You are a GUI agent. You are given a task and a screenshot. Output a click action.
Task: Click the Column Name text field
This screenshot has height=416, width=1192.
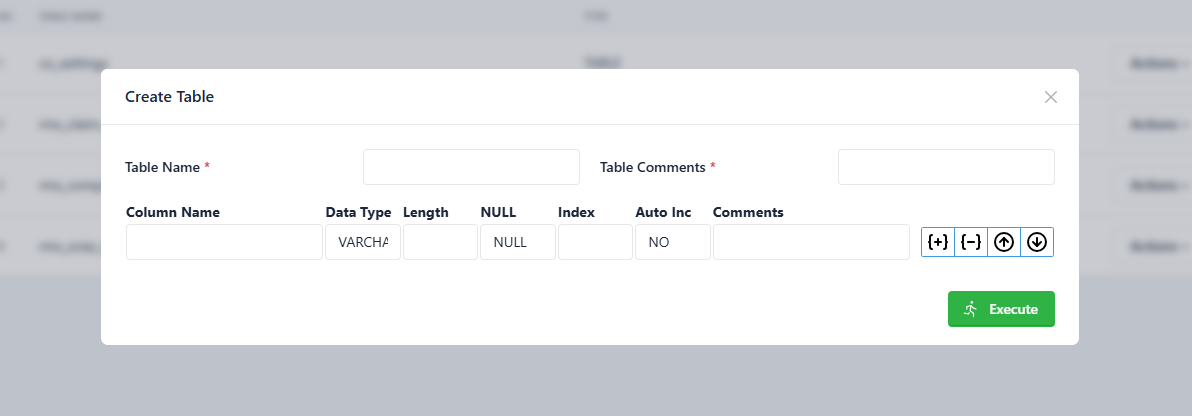point(224,242)
